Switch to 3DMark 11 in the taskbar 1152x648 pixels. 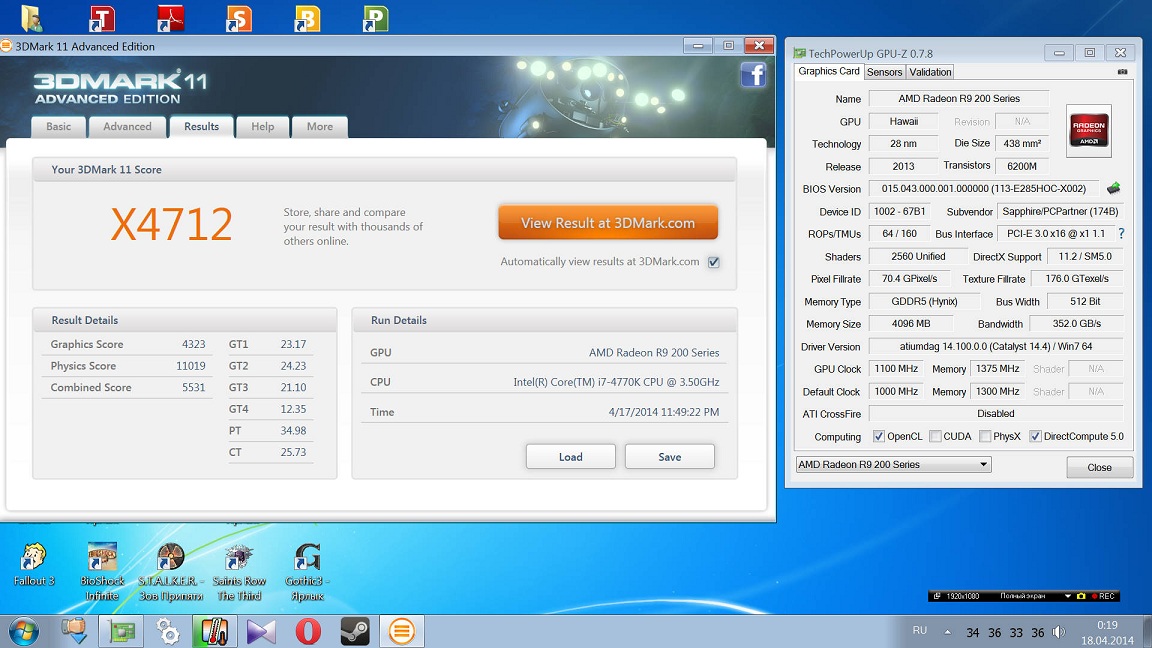[401, 631]
